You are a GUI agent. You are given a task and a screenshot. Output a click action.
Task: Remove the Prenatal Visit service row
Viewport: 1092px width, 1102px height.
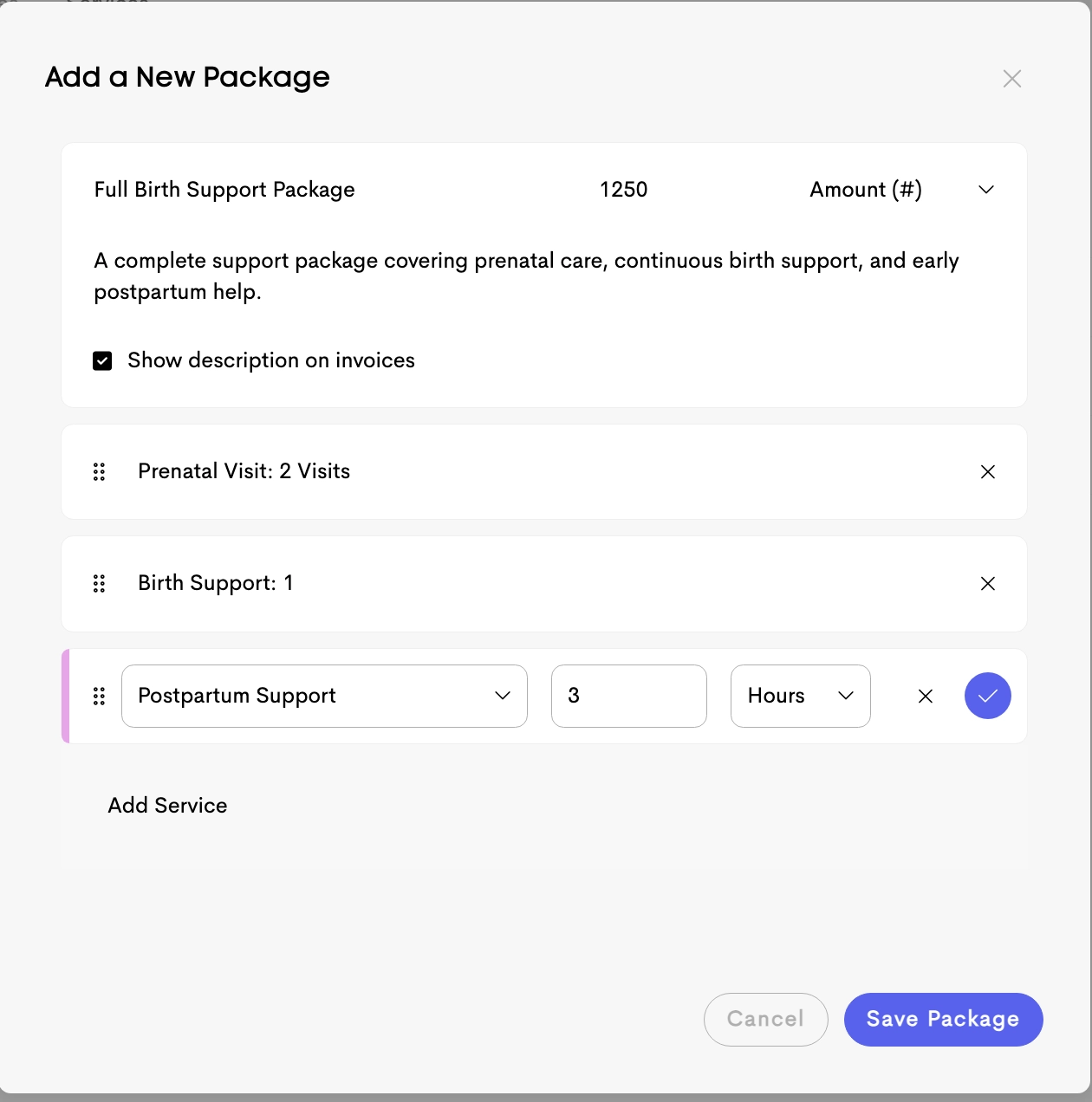click(x=987, y=471)
